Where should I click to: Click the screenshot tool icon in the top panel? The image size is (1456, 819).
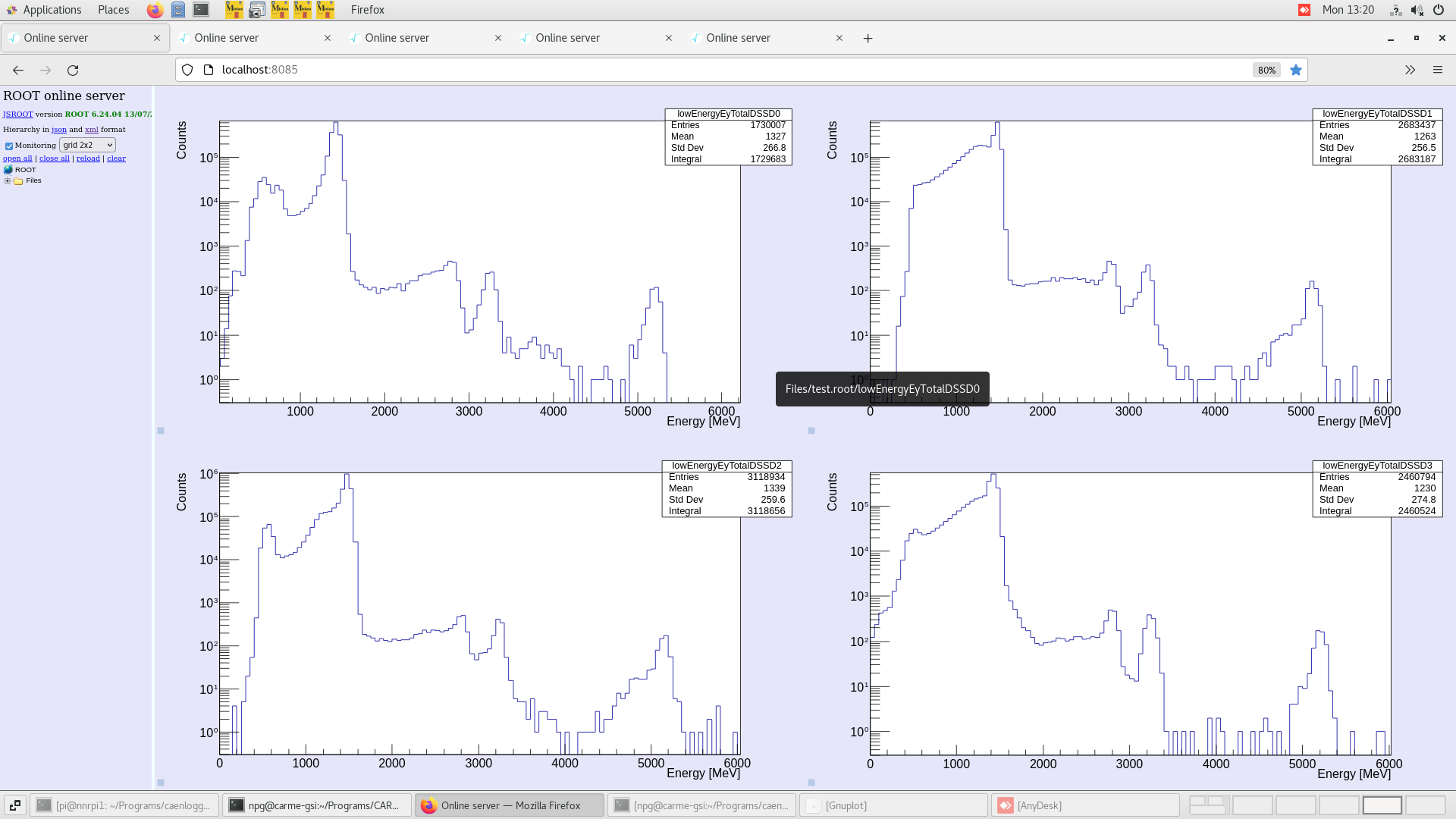tap(256, 11)
